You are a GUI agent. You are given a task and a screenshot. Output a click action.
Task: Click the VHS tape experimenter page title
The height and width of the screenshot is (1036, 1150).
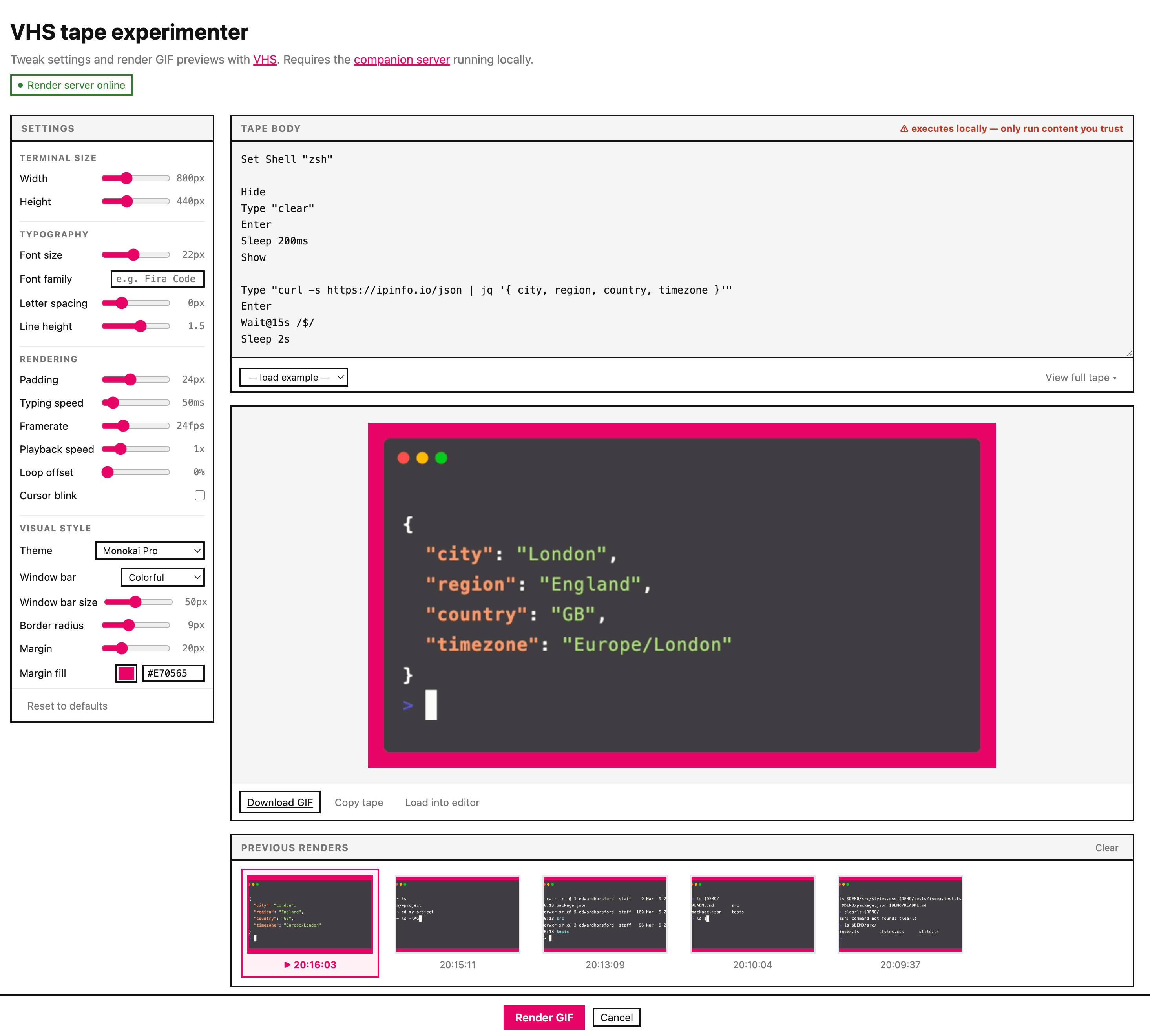click(129, 33)
